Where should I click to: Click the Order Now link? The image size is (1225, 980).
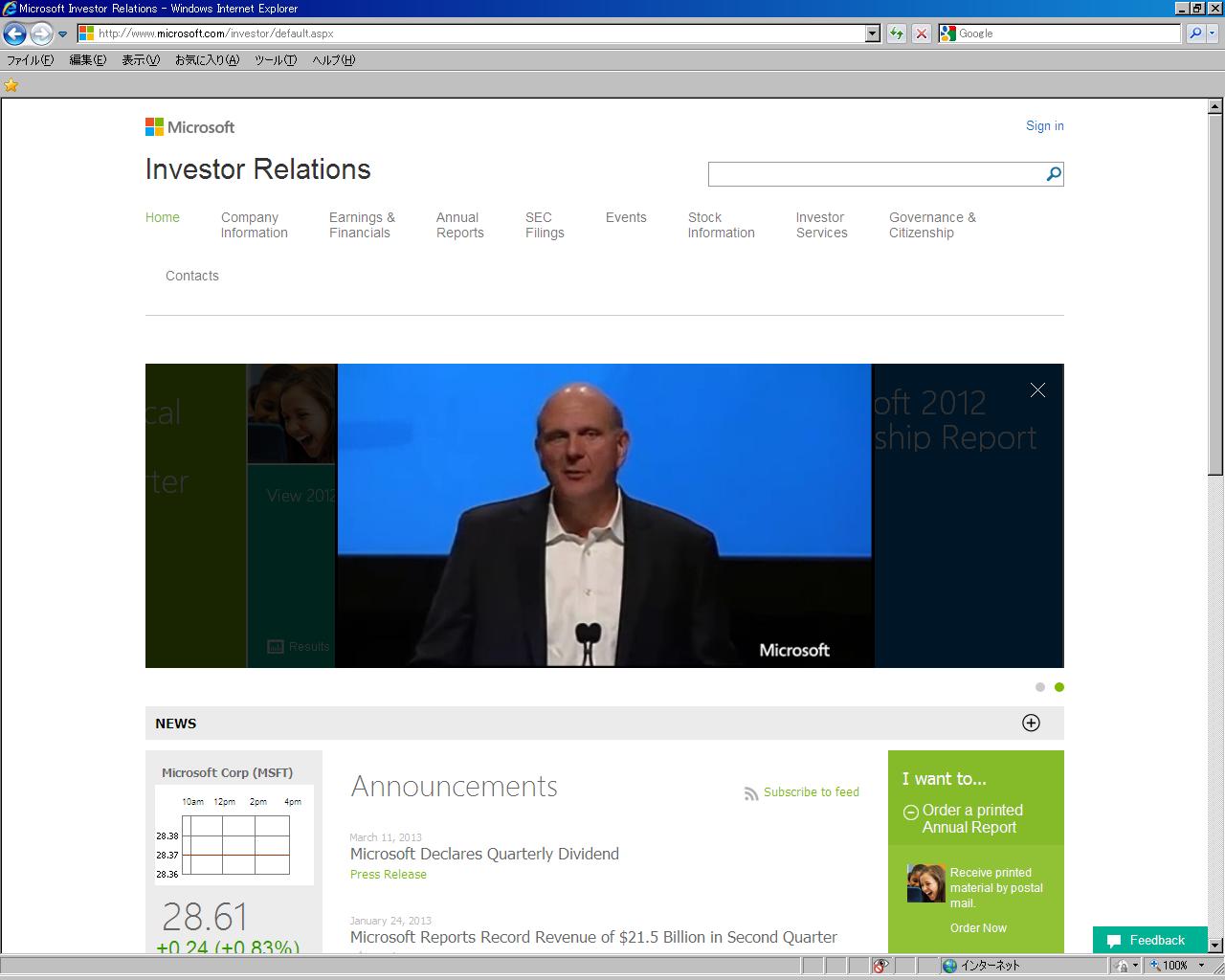pos(978,927)
